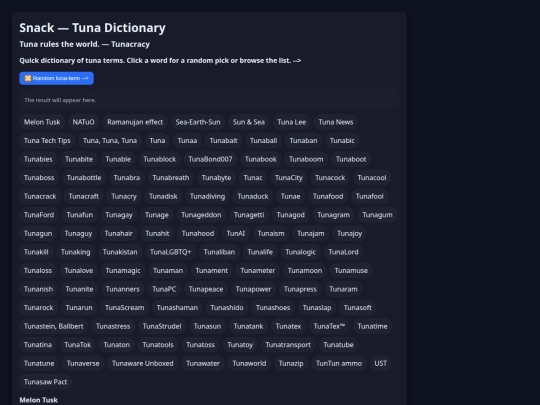Open the Tunapower chip
Screen dimensions: 540x405
pyautogui.click(x=253, y=289)
